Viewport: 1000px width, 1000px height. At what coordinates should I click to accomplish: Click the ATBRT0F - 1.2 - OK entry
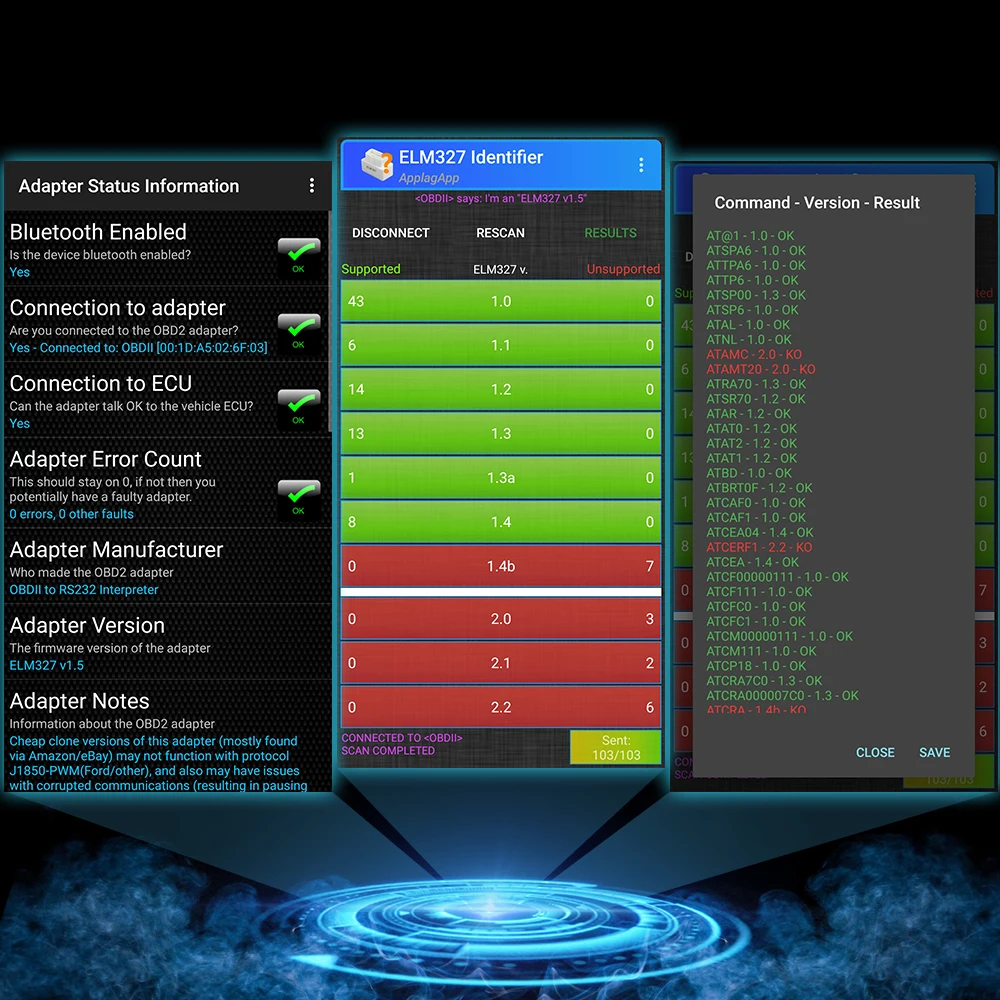click(759, 488)
